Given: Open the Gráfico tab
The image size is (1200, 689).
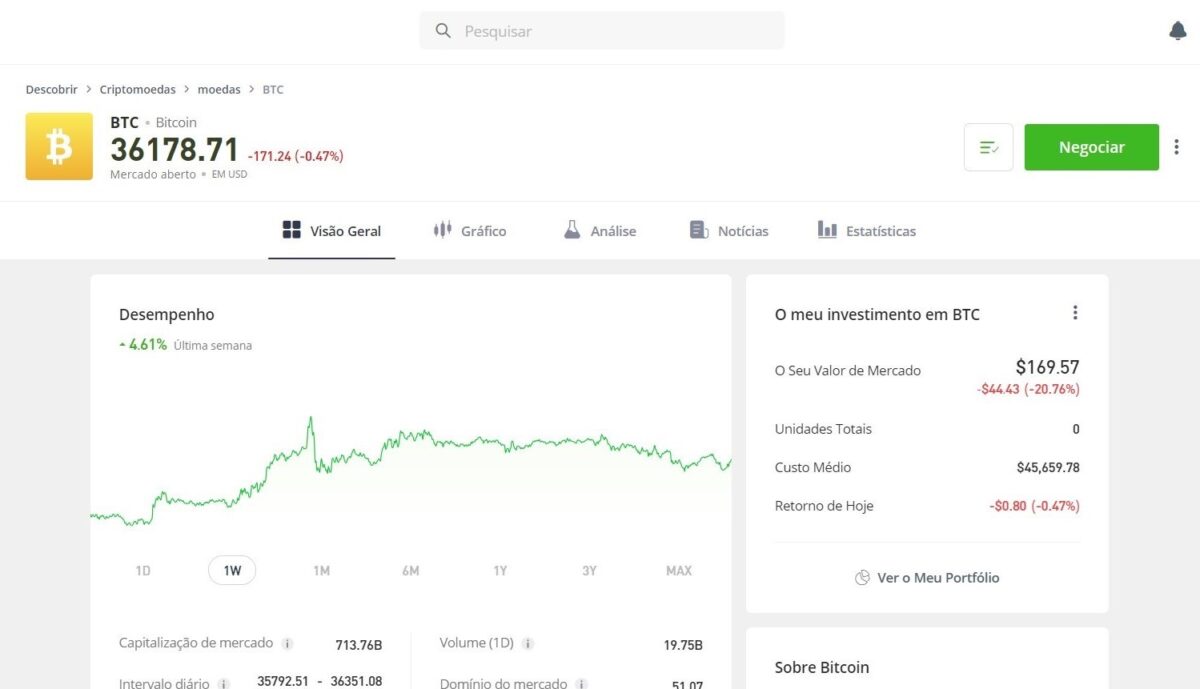Looking at the screenshot, I should [x=470, y=231].
